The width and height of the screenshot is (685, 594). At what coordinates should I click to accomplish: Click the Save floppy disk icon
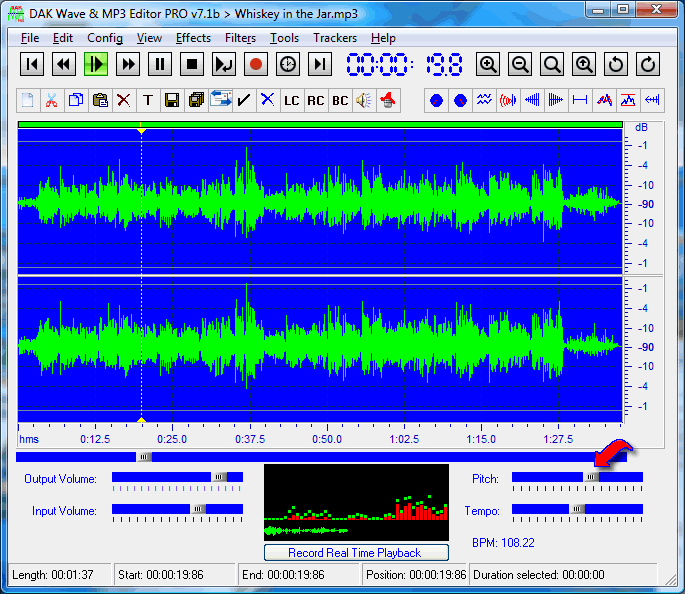click(172, 100)
